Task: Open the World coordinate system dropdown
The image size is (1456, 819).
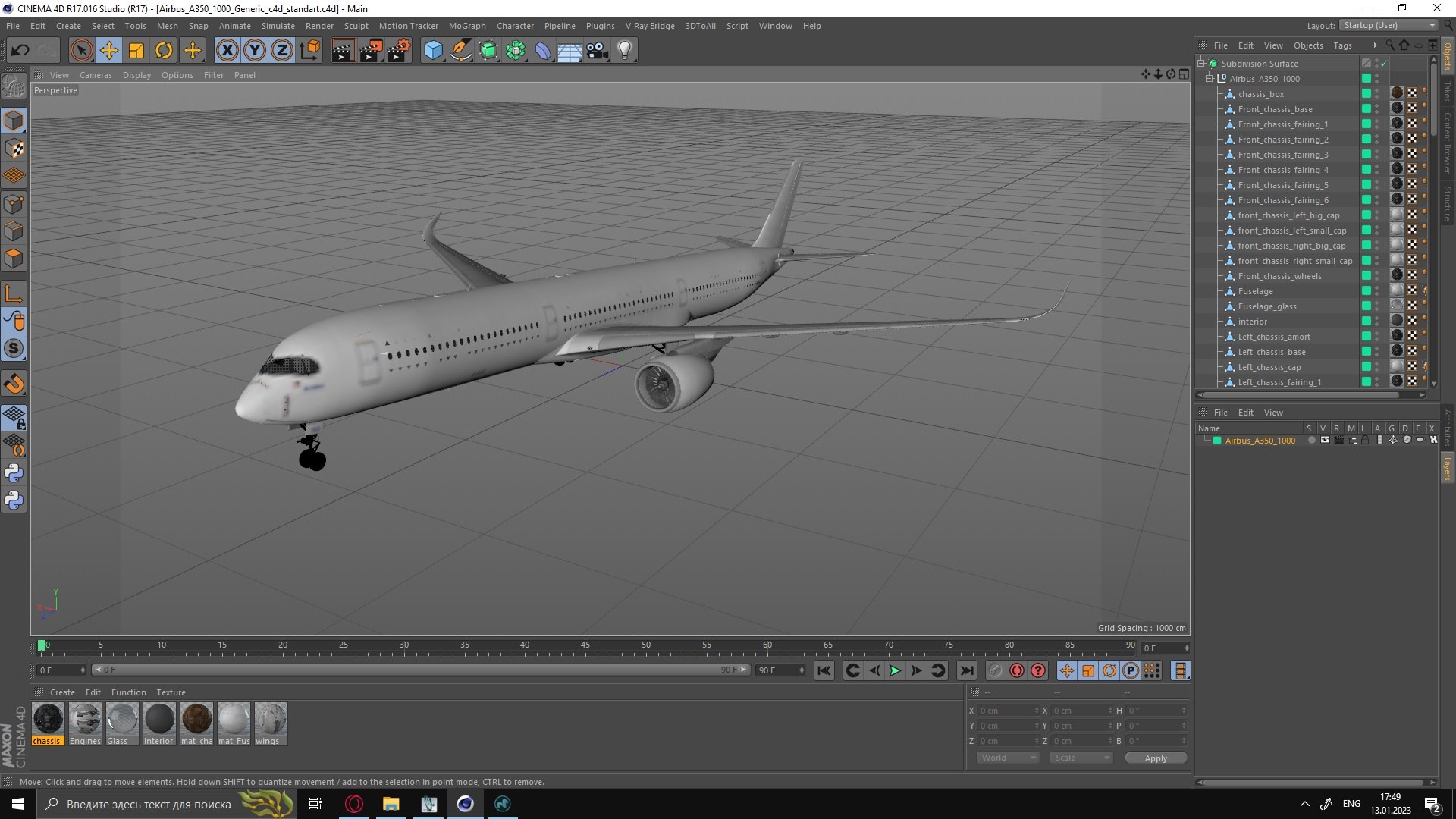Action: [1007, 758]
